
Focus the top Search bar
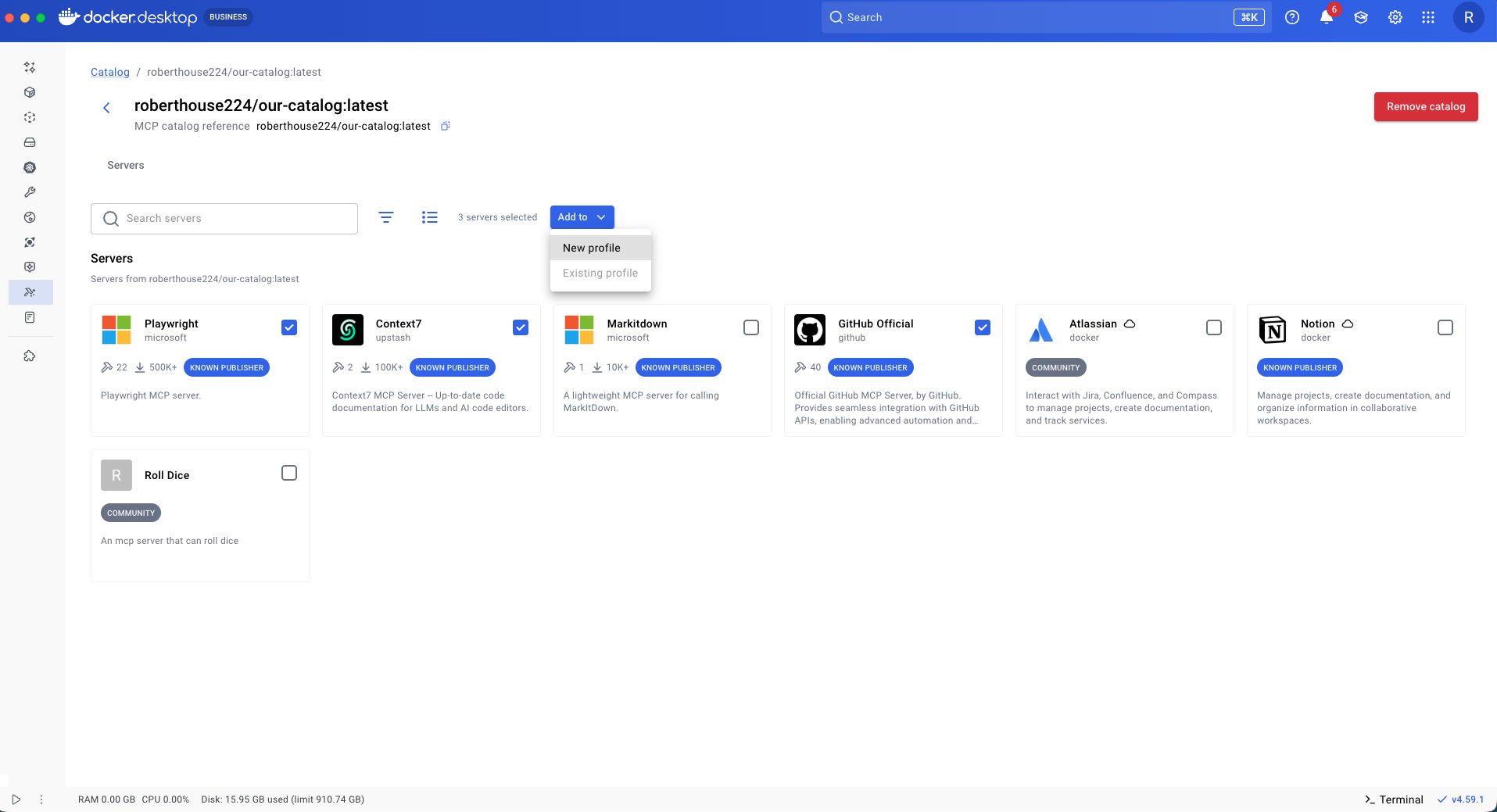pos(1047,17)
